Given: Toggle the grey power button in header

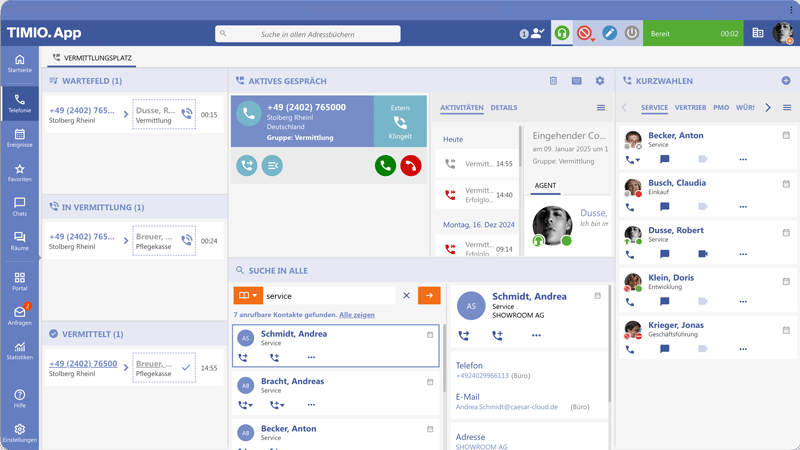Looking at the screenshot, I should 632,33.
